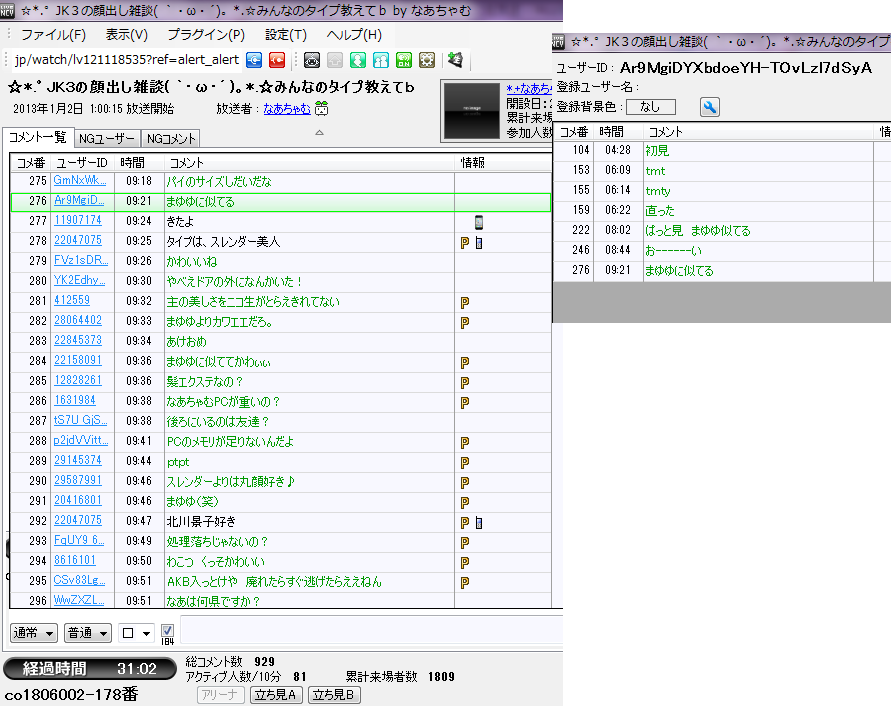Click the gear settings icon in toolbar
891x706 pixels.
(x=427, y=60)
